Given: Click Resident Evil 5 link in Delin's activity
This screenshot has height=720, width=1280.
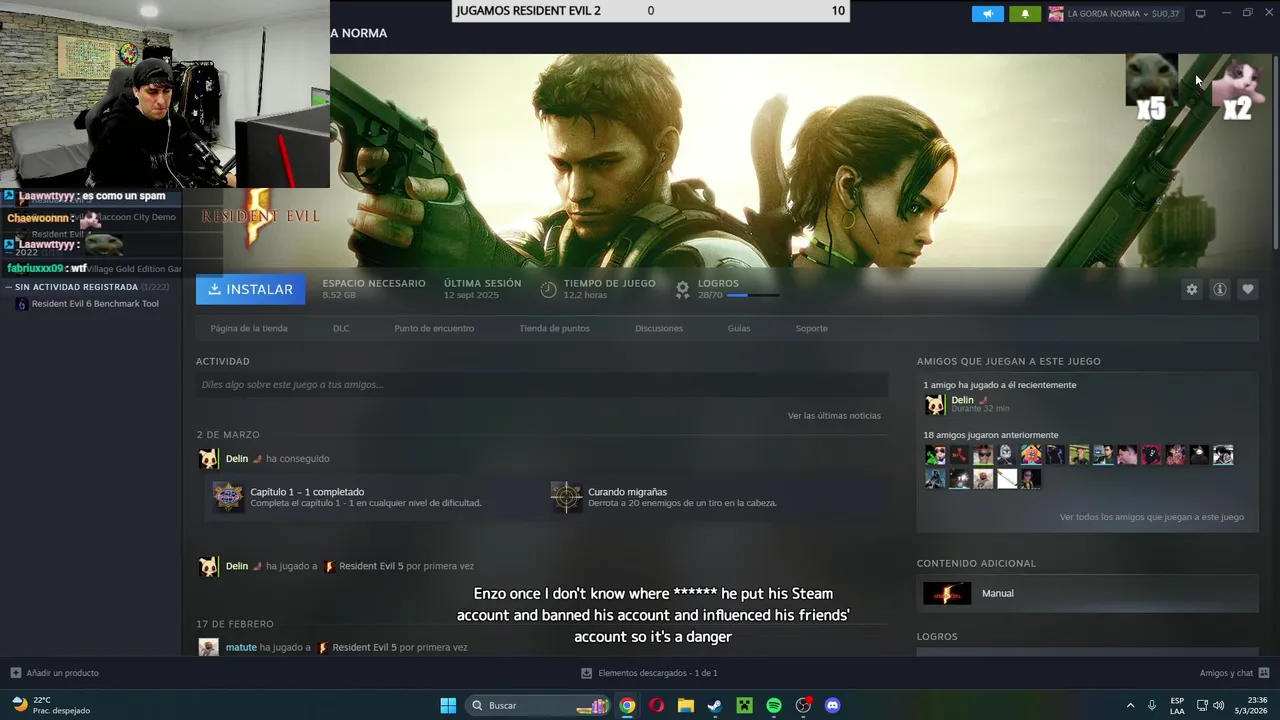Looking at the screenshot, I should (371, 566).
